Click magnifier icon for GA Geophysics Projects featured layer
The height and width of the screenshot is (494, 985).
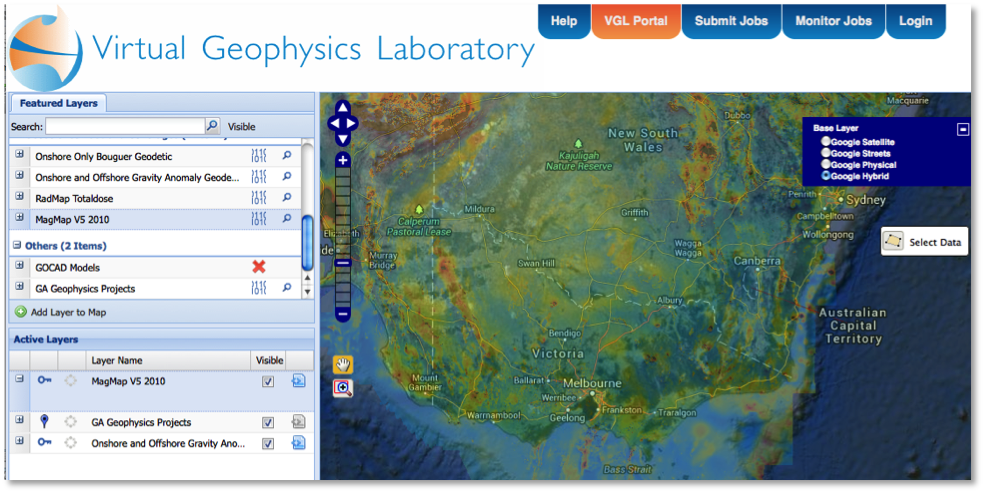pos(287,288)
